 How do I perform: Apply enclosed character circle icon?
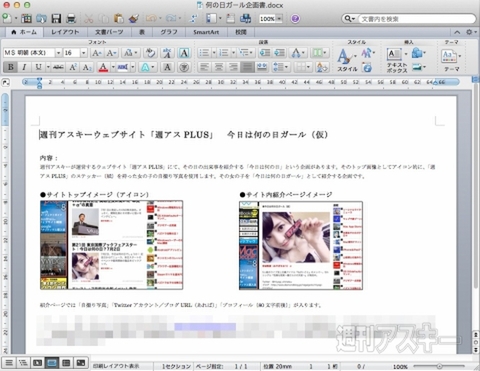(184, 67)
